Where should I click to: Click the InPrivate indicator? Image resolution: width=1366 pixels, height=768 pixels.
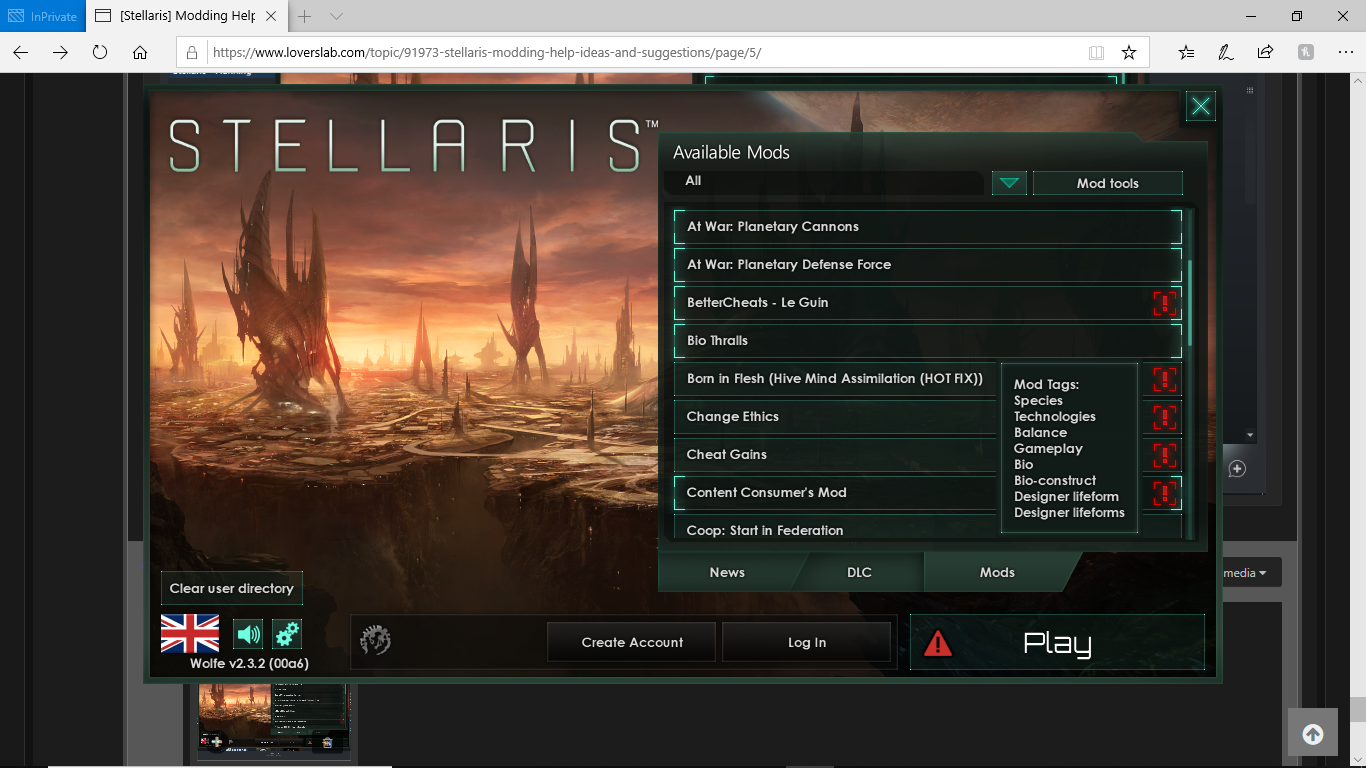[x=42, y=16]
